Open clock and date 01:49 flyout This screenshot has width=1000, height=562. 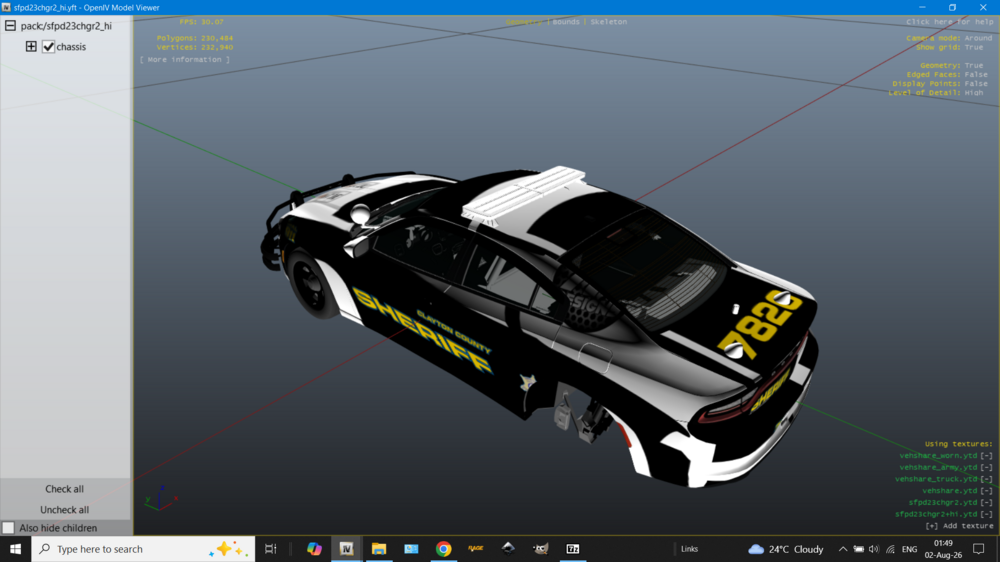click(943, 549)
